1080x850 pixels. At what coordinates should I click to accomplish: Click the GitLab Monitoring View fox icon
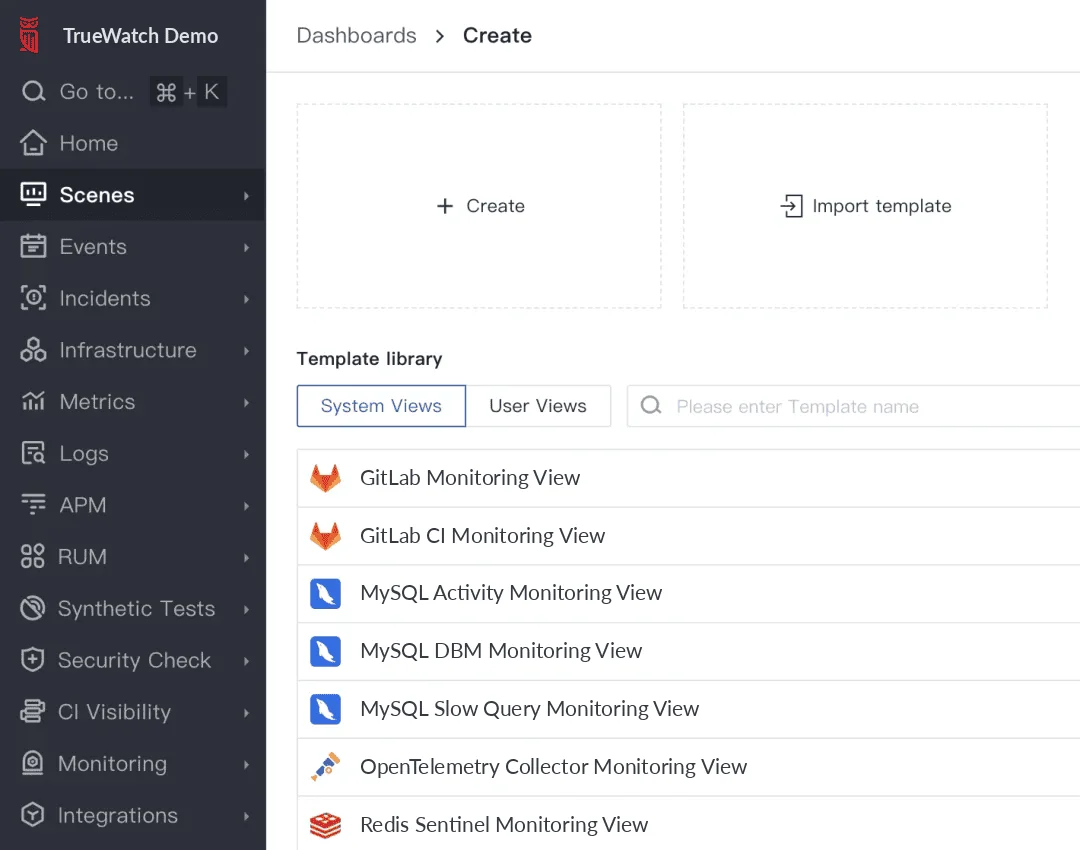[325, 478]
